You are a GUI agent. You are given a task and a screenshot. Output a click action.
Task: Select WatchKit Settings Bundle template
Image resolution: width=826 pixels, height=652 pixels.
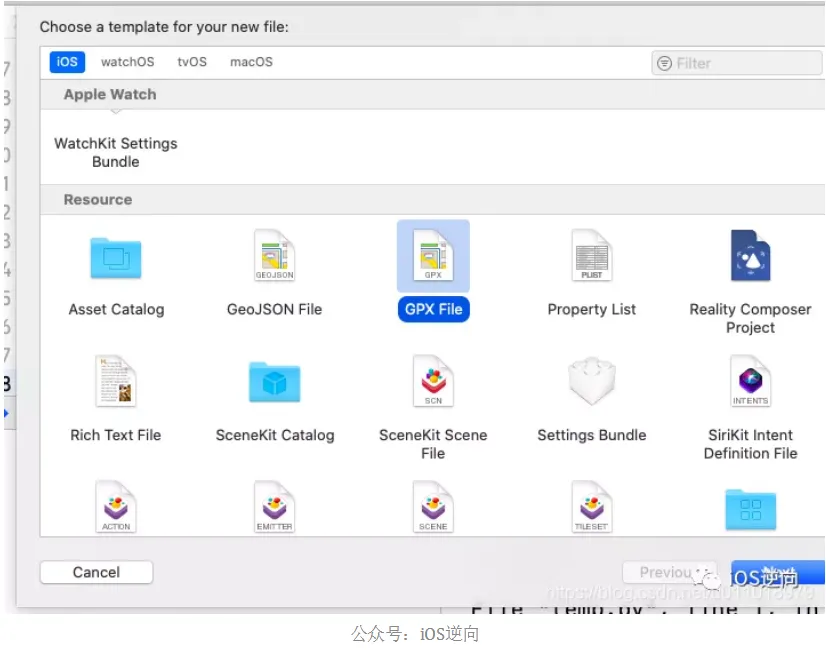pos(116,152)
